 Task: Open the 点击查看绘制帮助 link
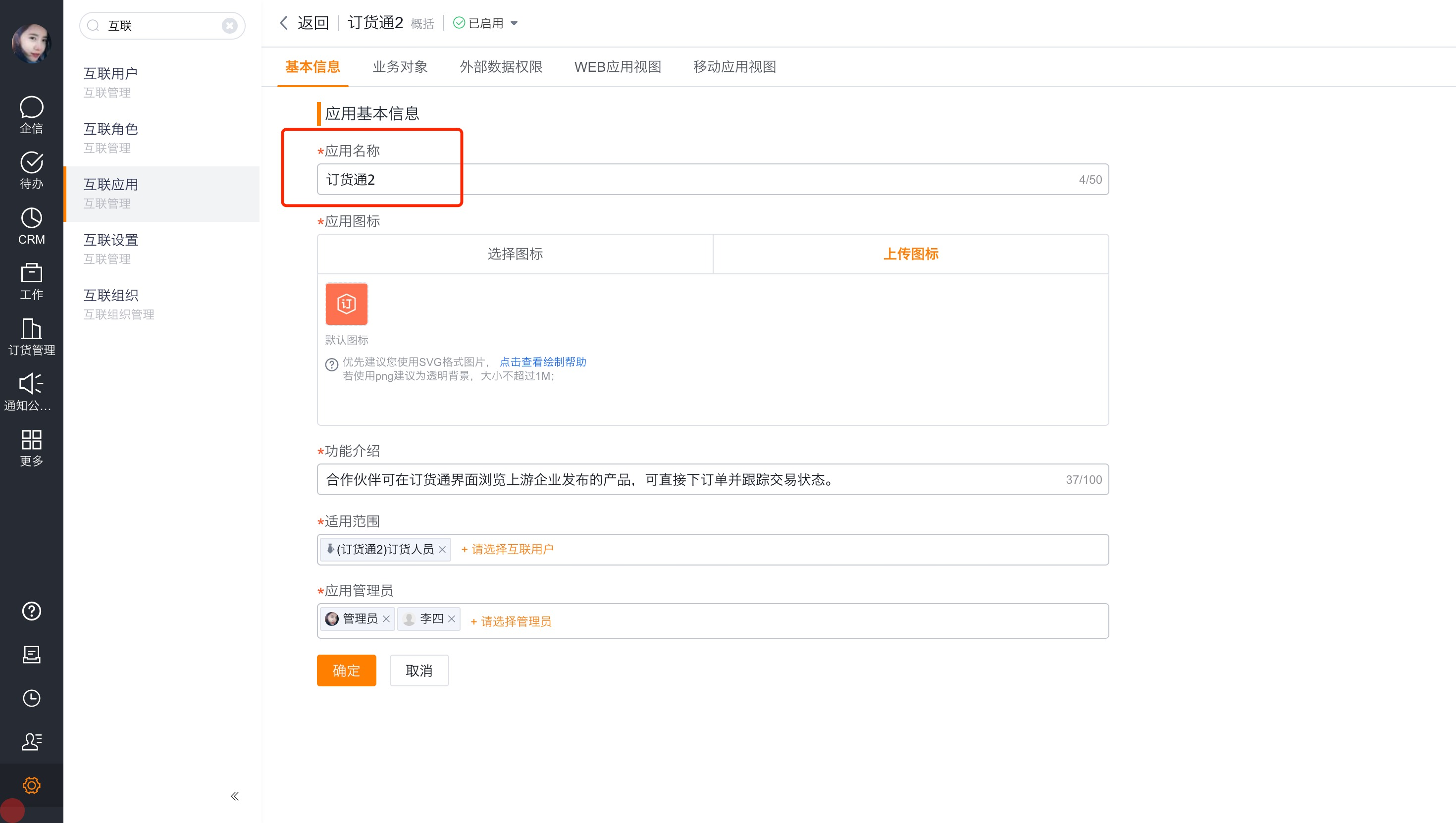click(542, 362)
